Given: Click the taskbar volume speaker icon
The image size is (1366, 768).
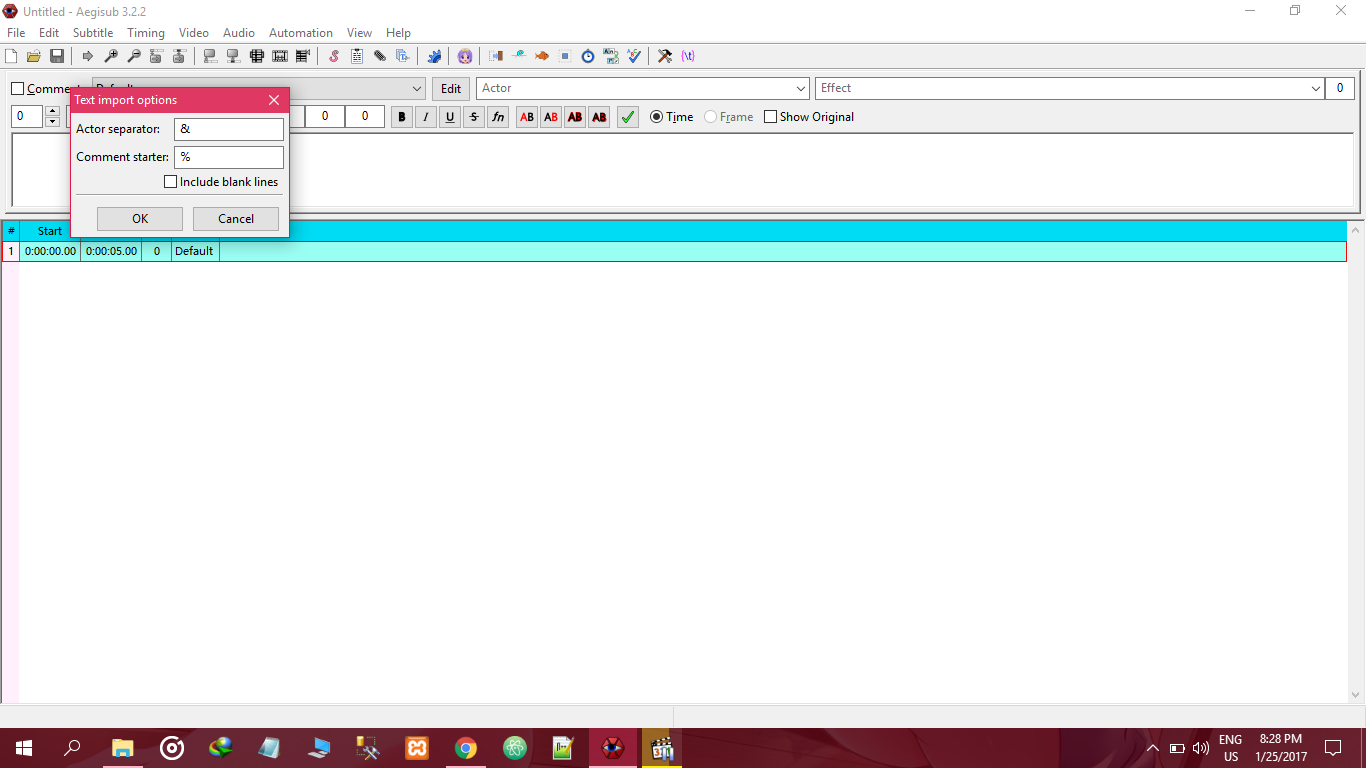Looking at the screenshot, I should point(1201,748).
